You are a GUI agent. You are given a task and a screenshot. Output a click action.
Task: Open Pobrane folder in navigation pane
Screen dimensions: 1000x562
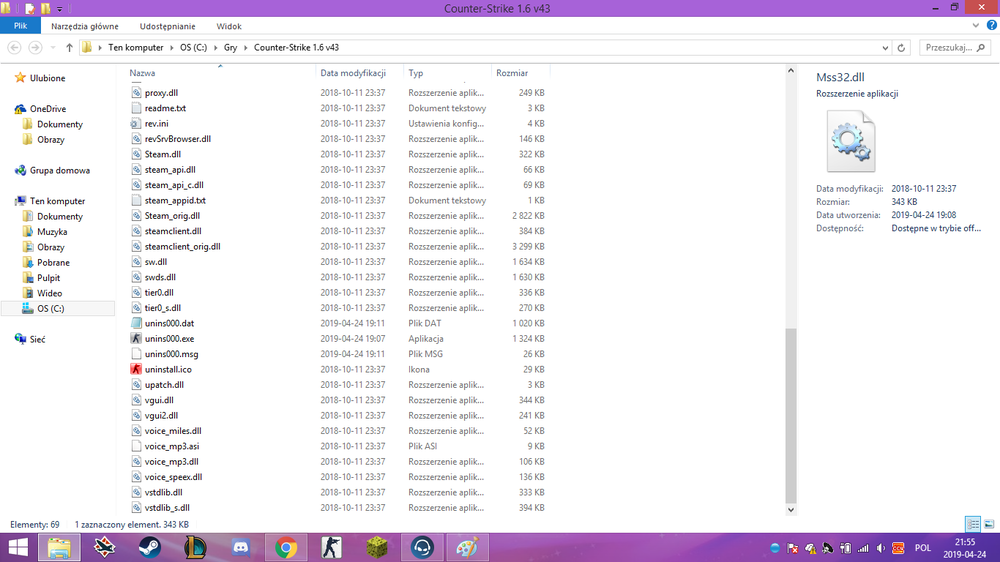[53, 262]
